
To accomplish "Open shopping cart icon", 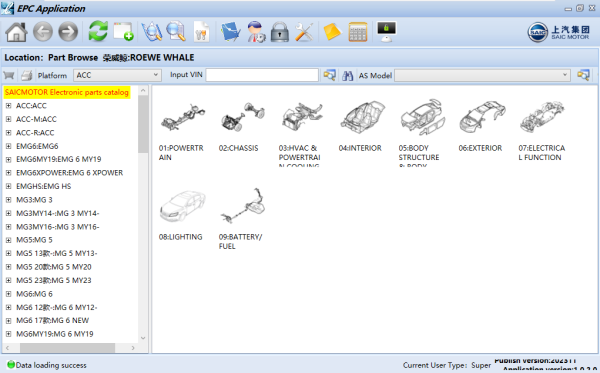I will coord(9,75).
